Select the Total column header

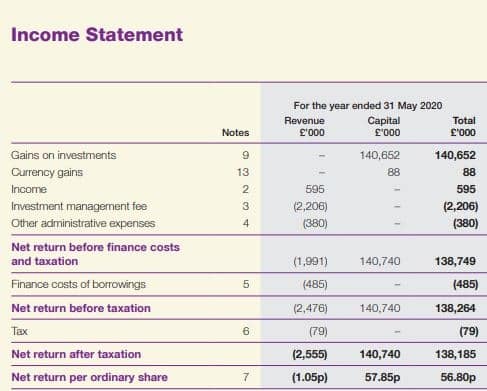463,126
